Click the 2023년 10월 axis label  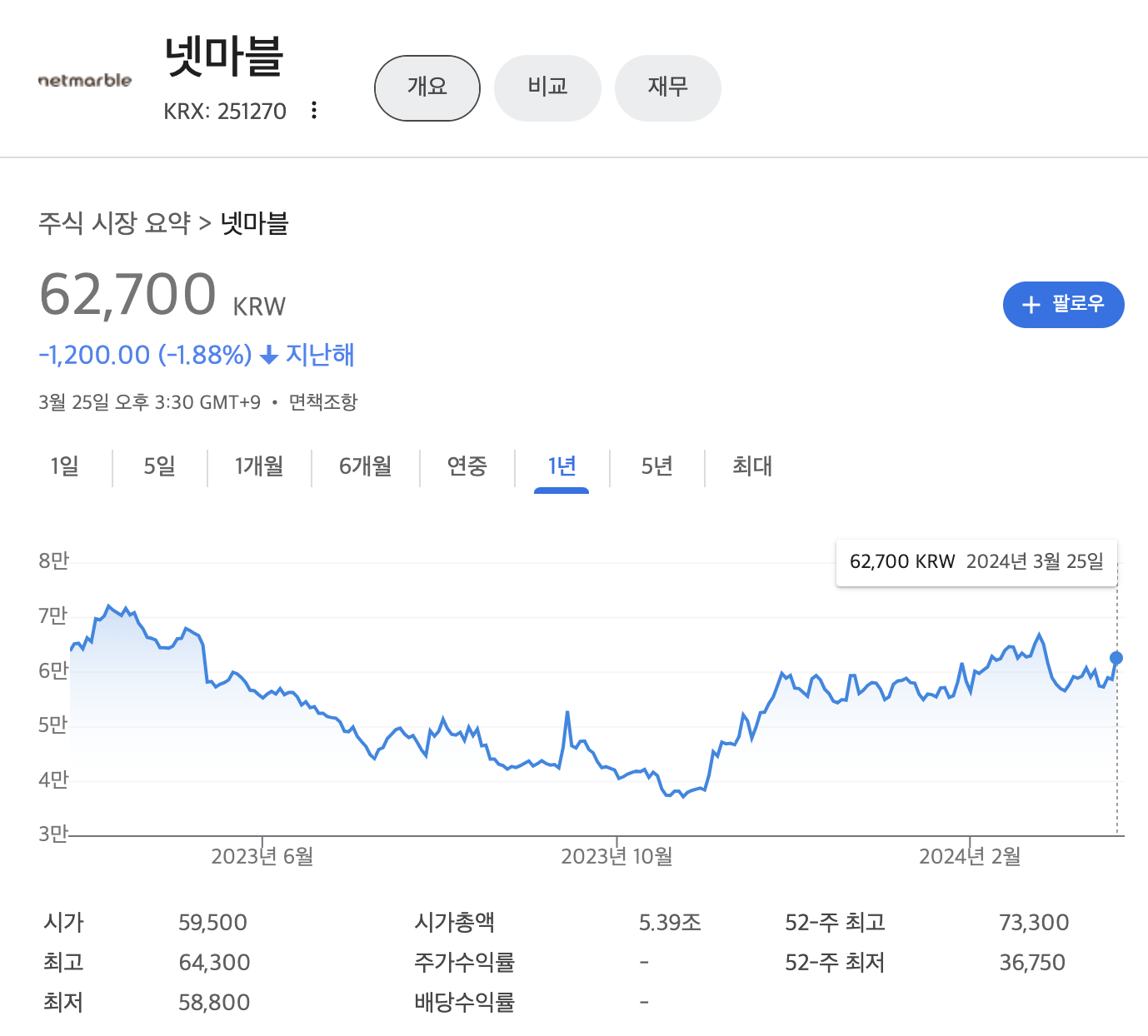617,856
